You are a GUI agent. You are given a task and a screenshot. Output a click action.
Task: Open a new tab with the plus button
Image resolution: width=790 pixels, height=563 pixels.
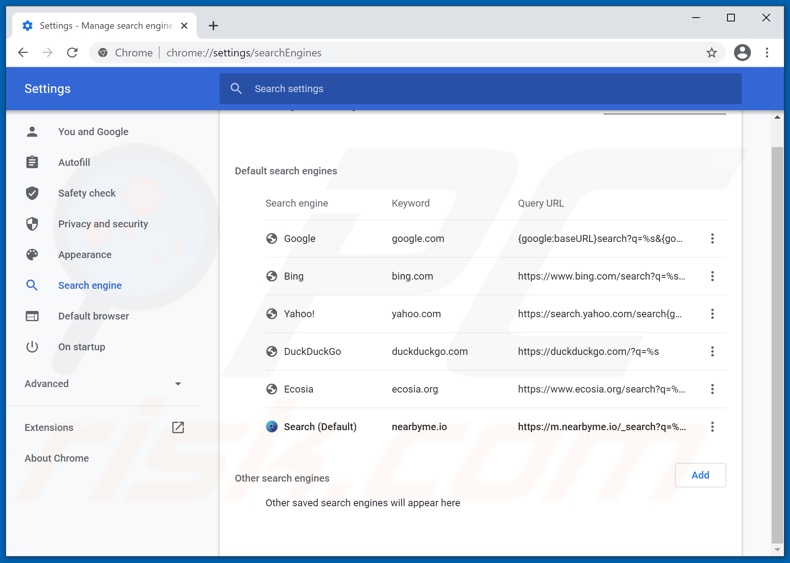(213, 26)
